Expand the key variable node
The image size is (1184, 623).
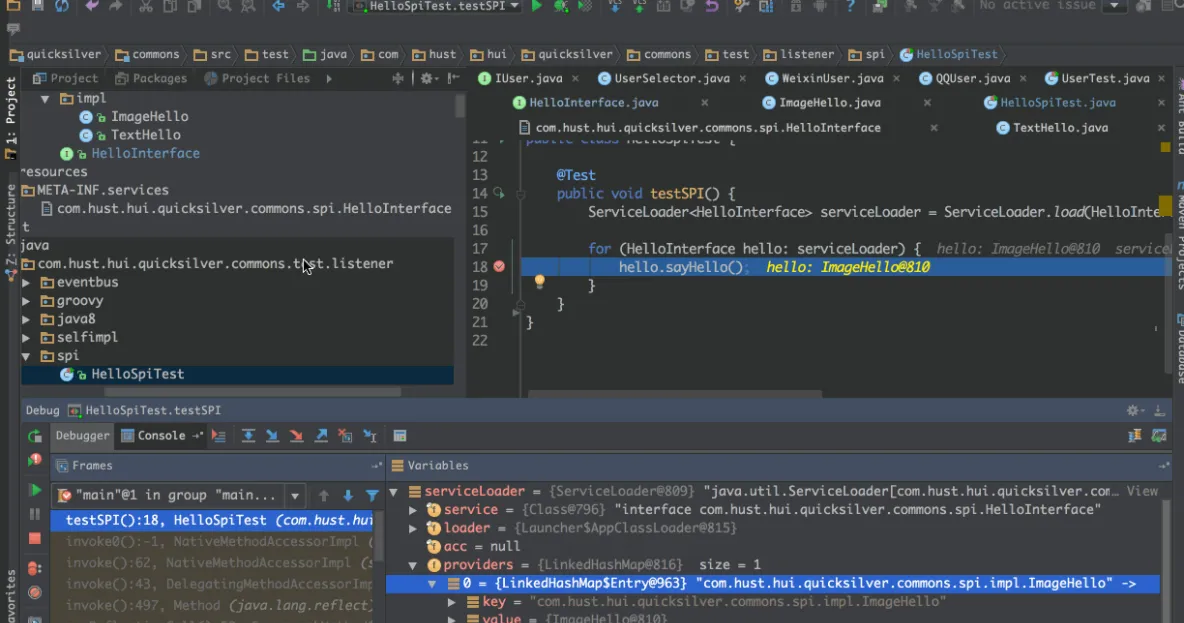tap(452, 602)
